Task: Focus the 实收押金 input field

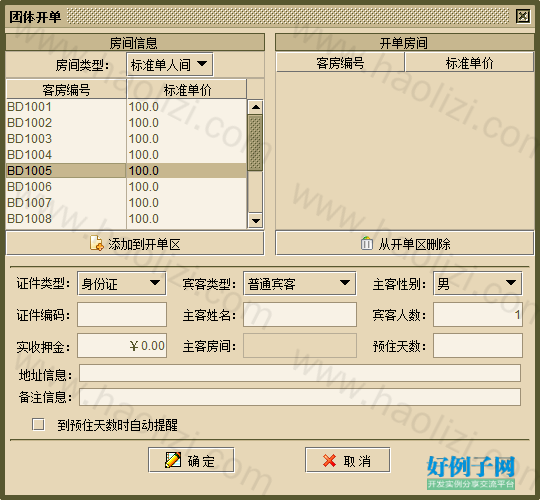Action: 122,345
